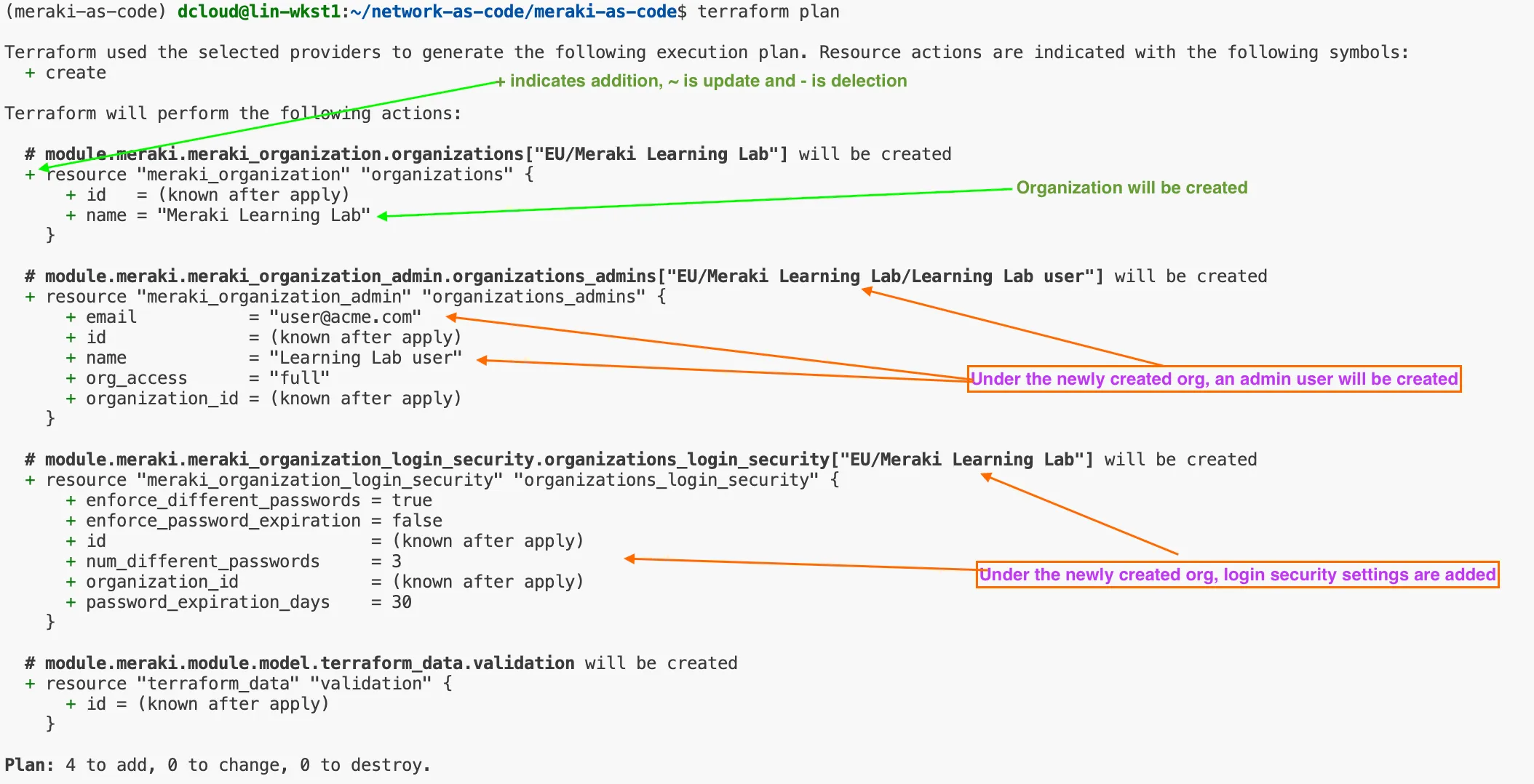Click the password_expiration_days value 30
The height and width of the screenshot is (784, 1534).
point(402,602)
